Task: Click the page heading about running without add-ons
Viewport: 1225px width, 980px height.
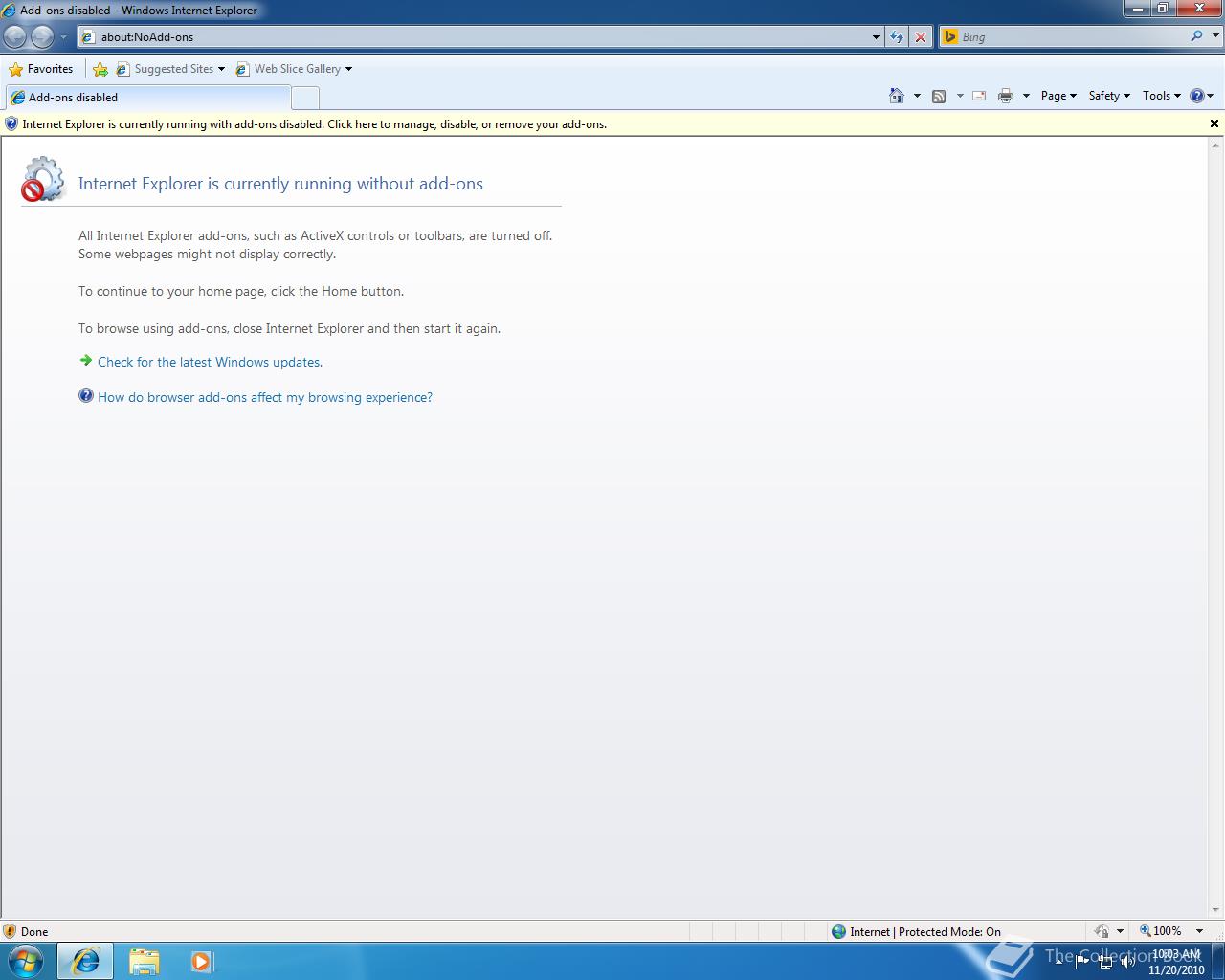Action: tap(280, 184)
